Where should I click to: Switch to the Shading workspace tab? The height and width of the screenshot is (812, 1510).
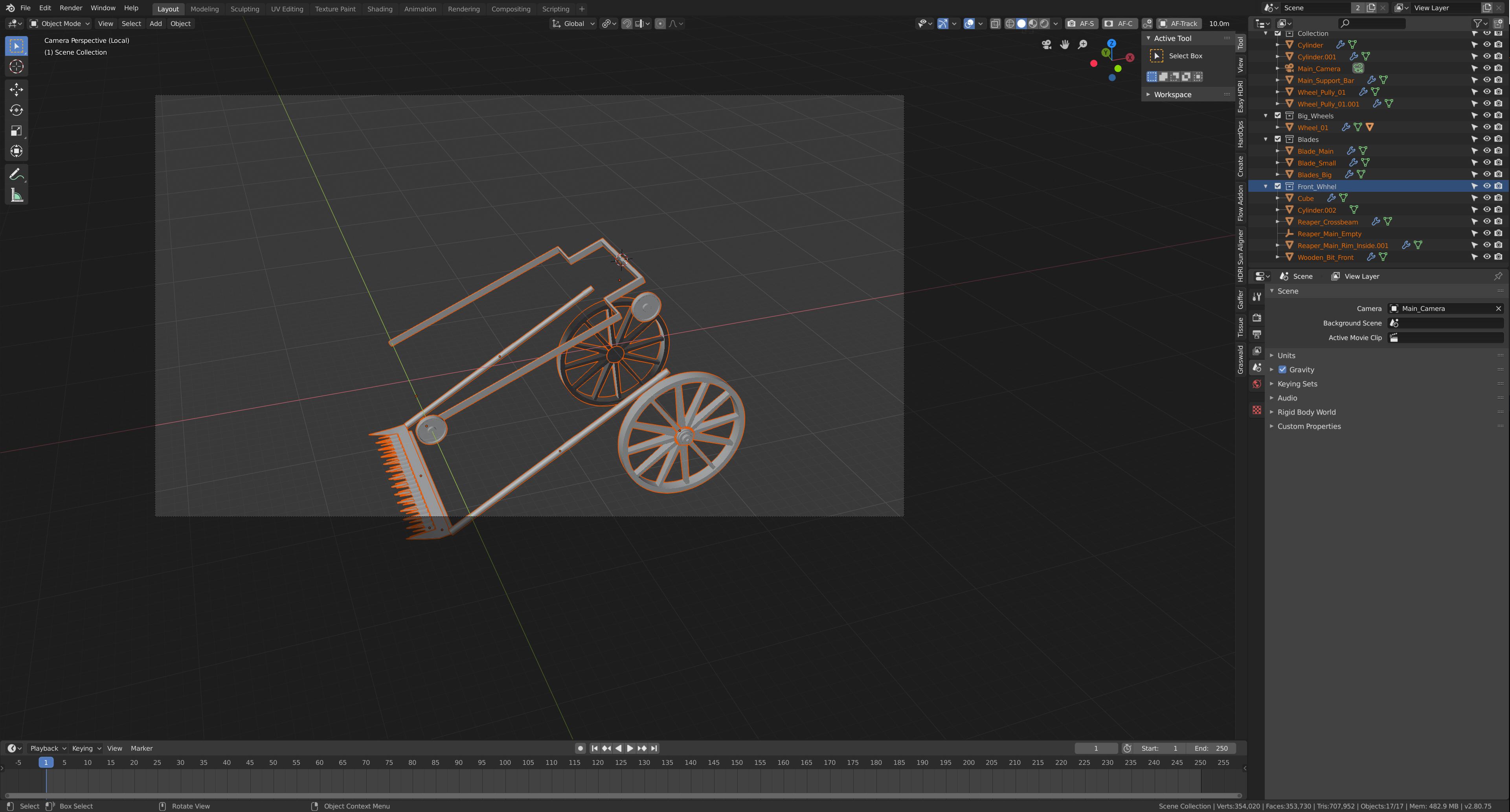click(x=380, y=9)
